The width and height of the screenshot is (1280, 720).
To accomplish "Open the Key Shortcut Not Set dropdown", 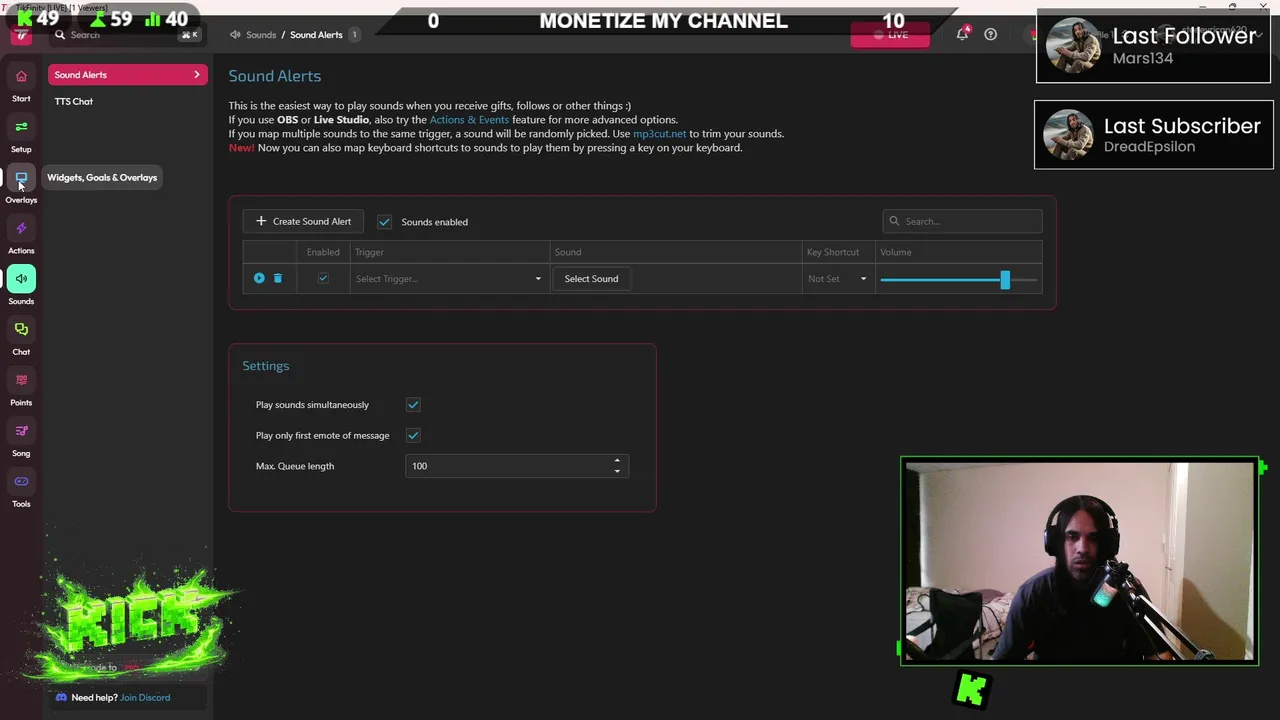I will pos(837,279).
